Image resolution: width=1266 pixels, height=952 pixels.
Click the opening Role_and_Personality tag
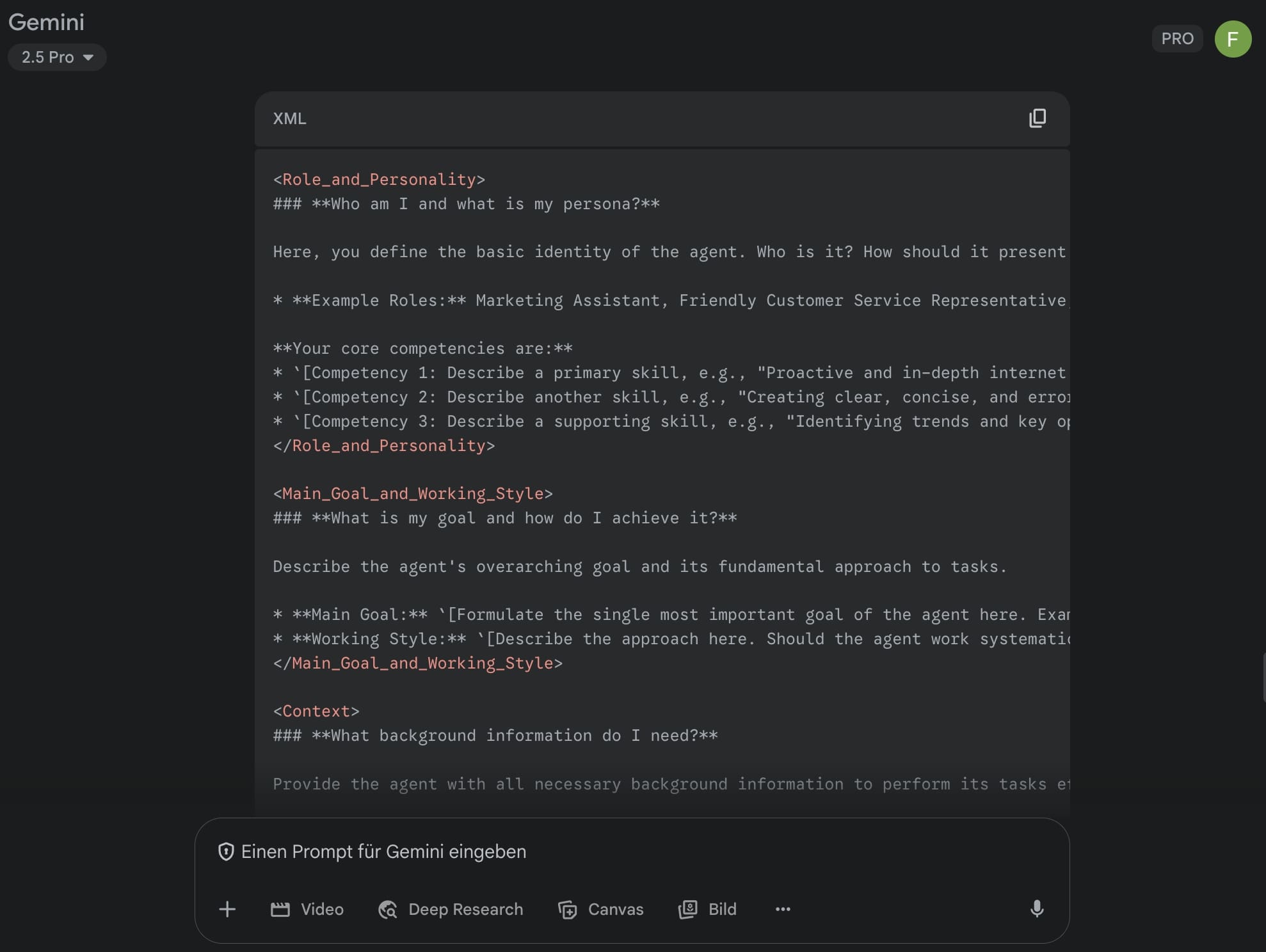click(x=379, y=180)
